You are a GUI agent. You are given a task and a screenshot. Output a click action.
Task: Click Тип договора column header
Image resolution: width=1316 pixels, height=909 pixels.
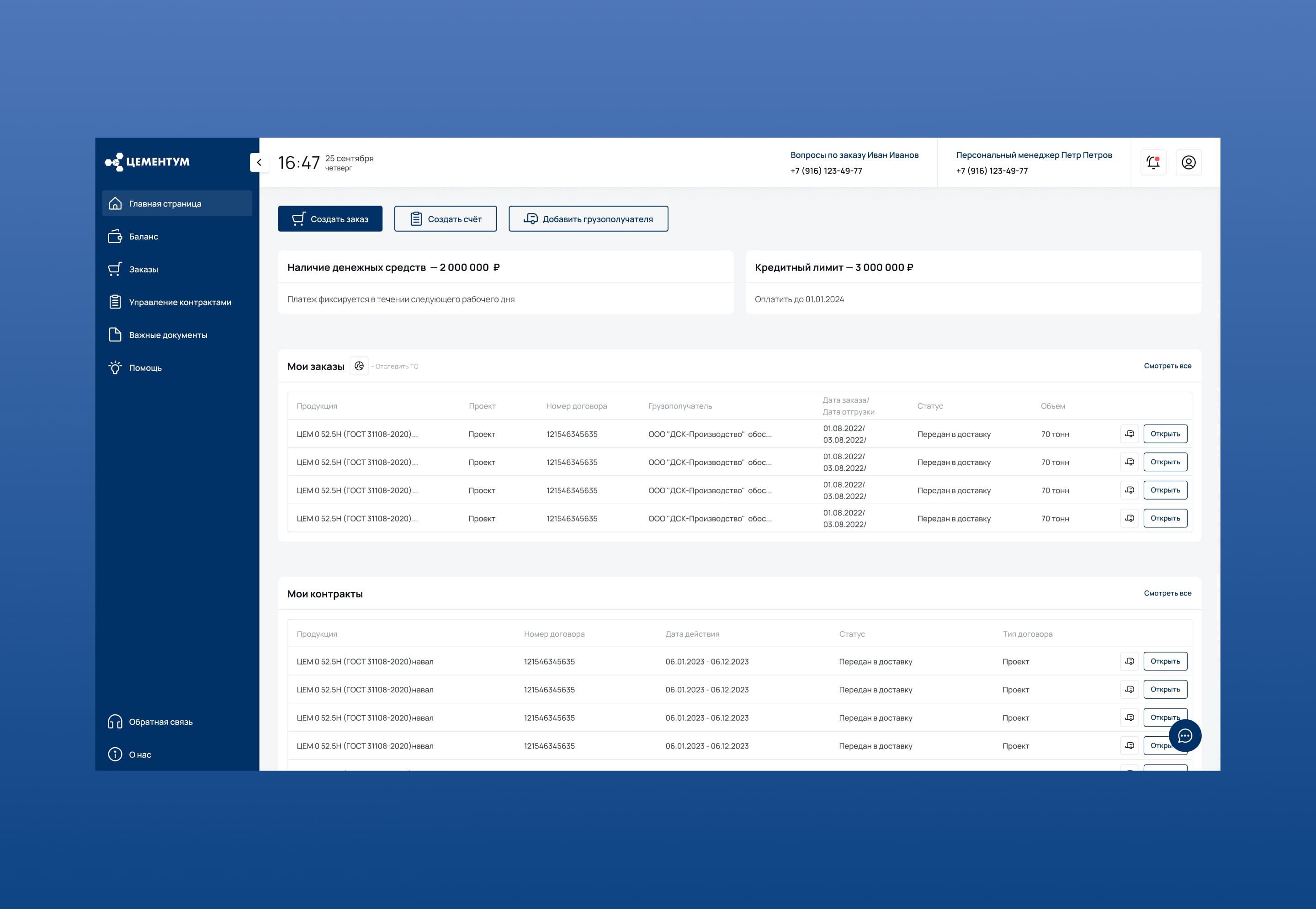coord(1027,634)
